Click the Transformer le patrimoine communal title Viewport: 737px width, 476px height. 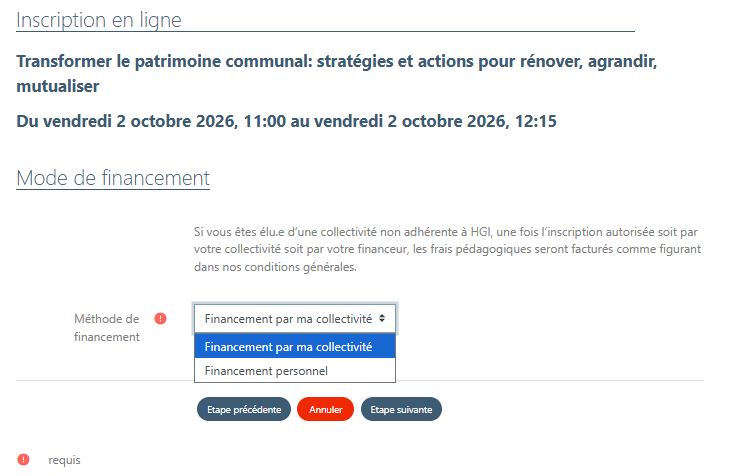pyautogui.click(x=337, y=74)
